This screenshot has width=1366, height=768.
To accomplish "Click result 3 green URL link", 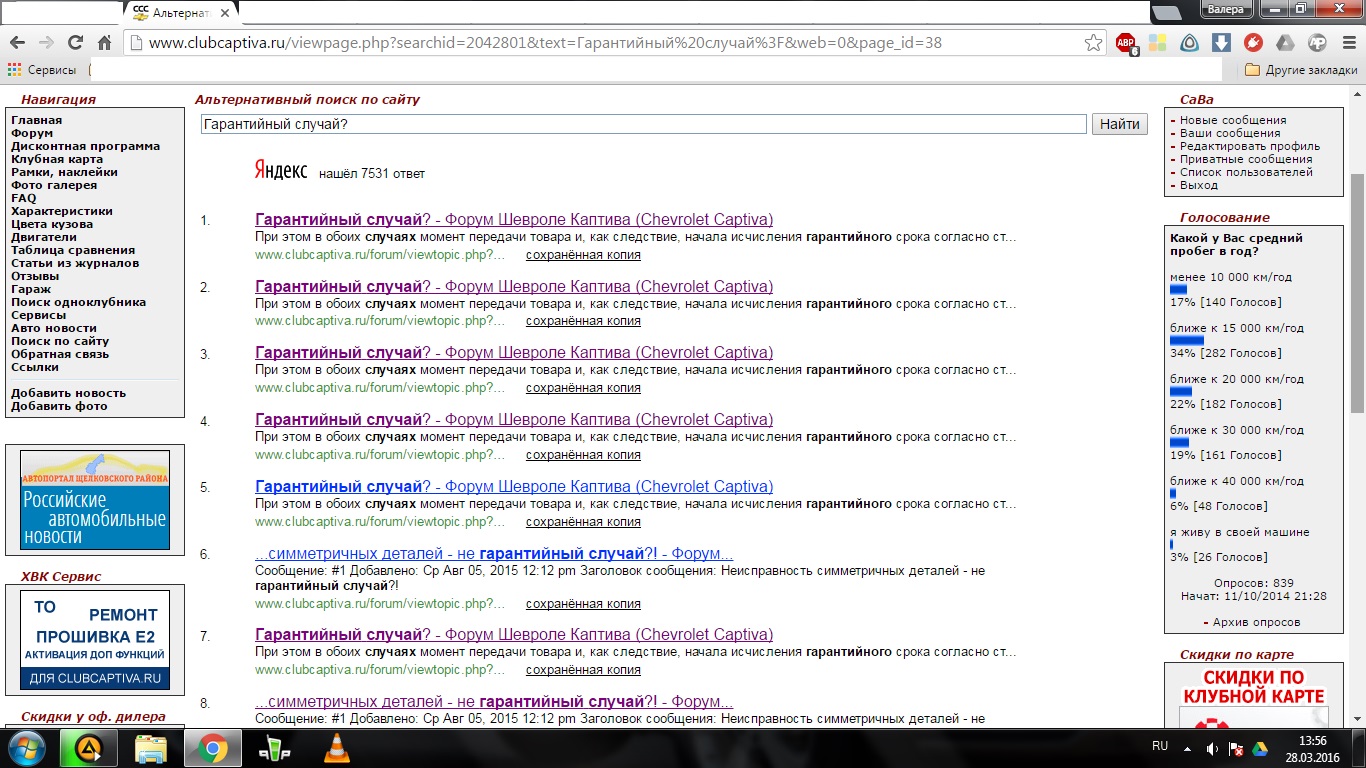I will pyautogui.click(x=380, y=387).
